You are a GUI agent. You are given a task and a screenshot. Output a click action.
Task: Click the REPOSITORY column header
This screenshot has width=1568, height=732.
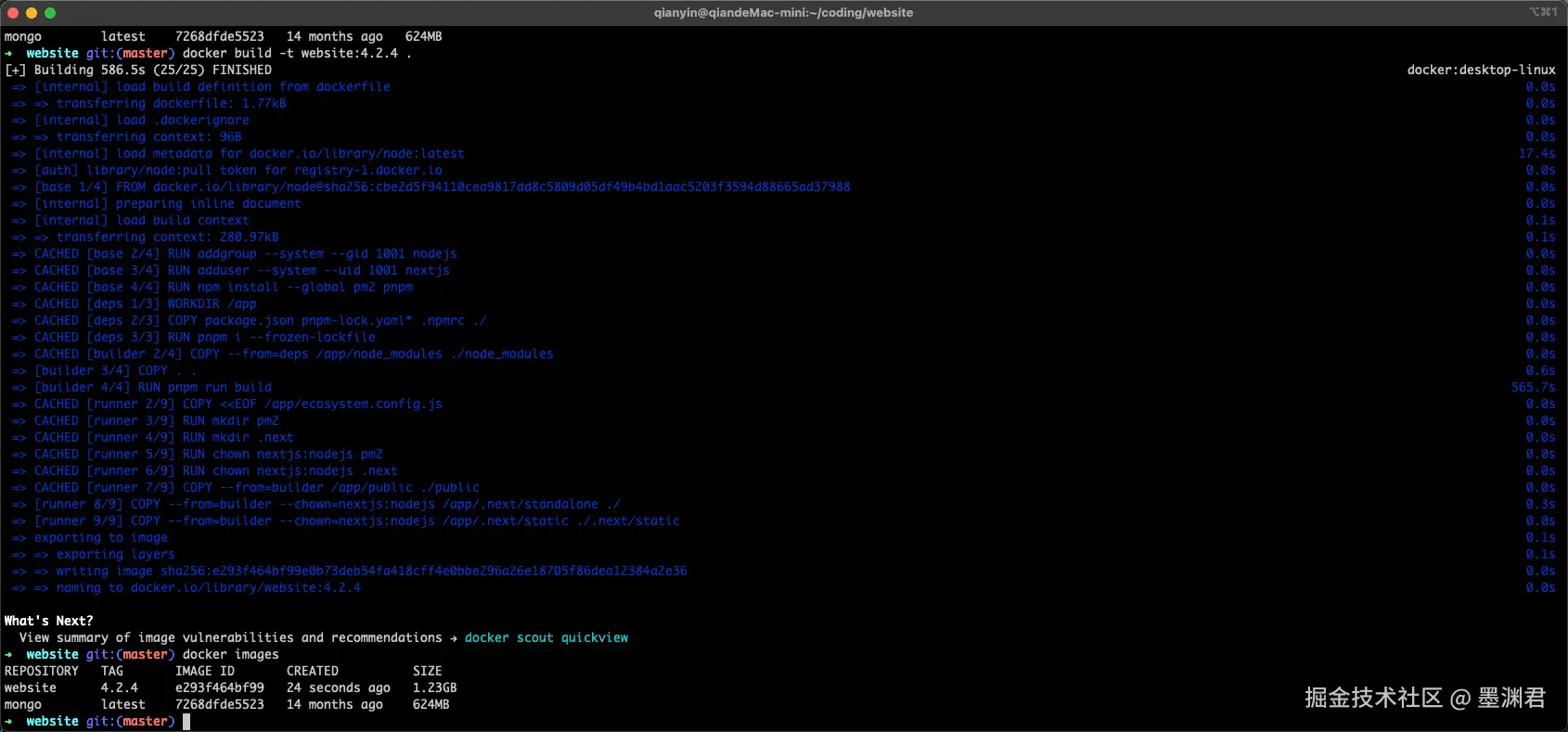pyautogui.click(x=41, y=671)
